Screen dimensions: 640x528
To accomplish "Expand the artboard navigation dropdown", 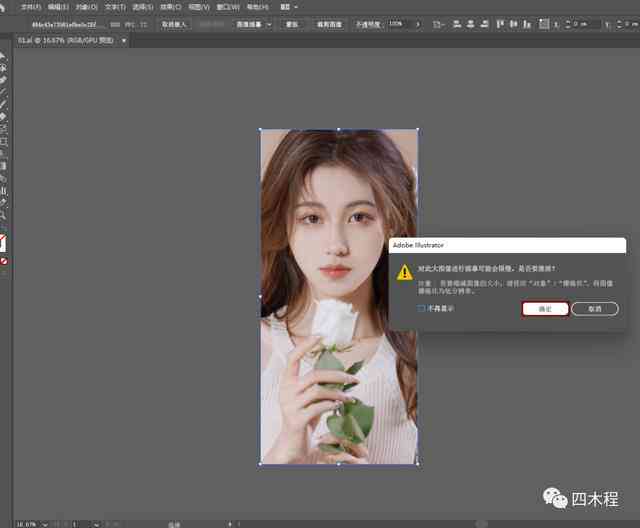I will (96, 524).
